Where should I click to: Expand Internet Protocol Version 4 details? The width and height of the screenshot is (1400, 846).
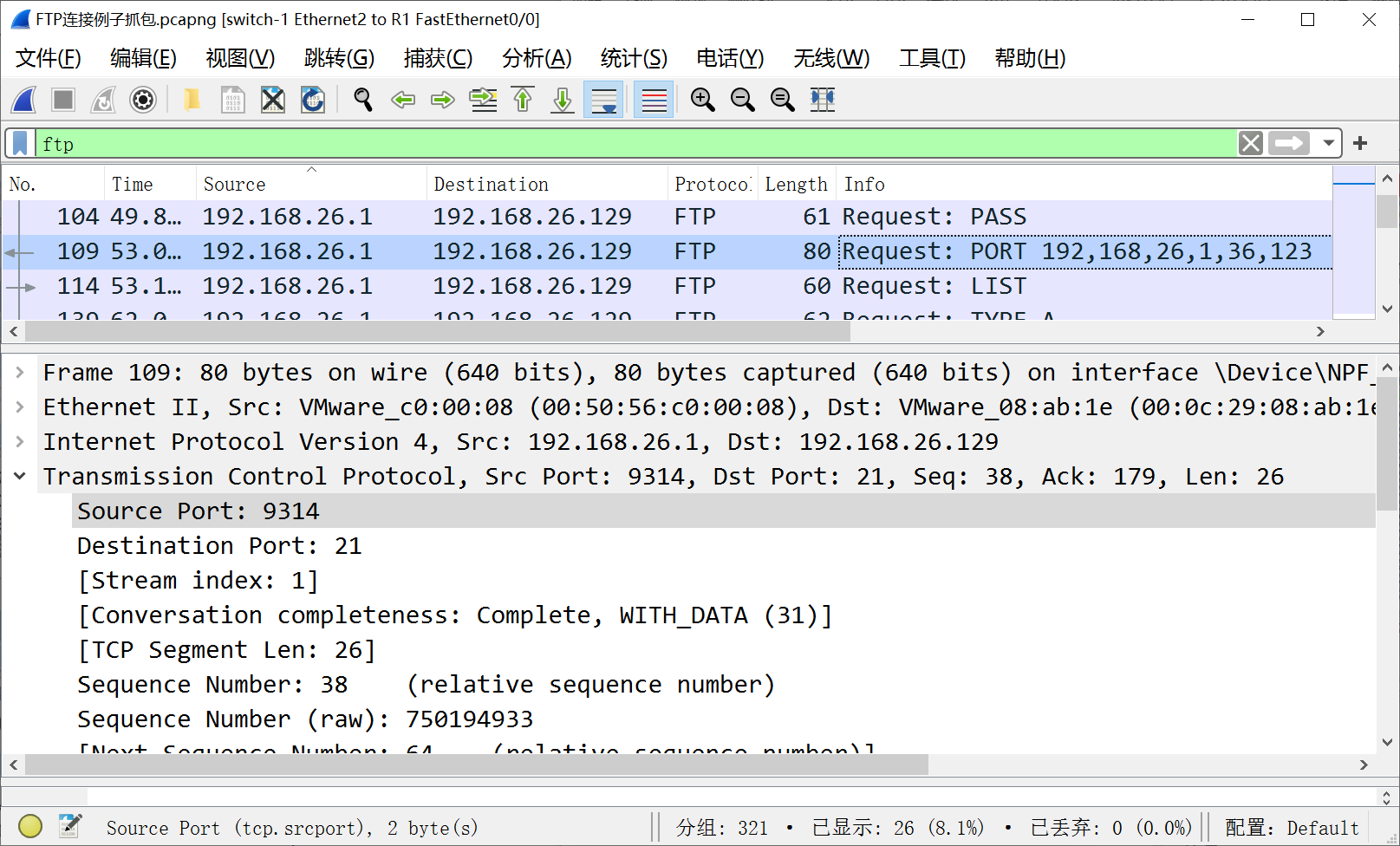(x=19, y=442)
